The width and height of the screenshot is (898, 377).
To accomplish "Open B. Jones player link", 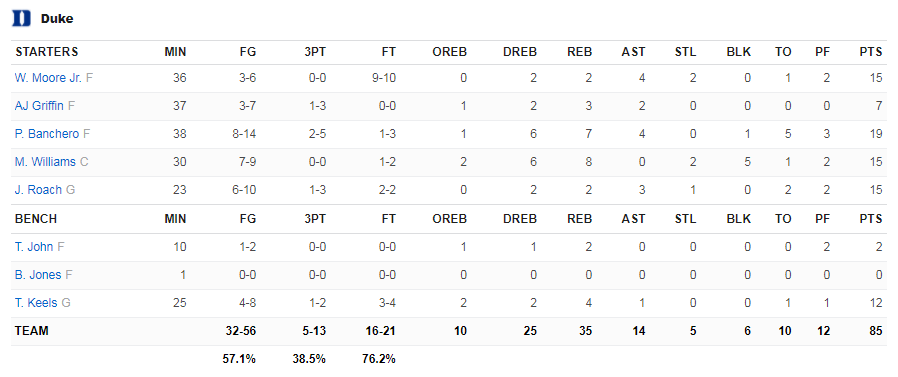I will pos(38,275).
